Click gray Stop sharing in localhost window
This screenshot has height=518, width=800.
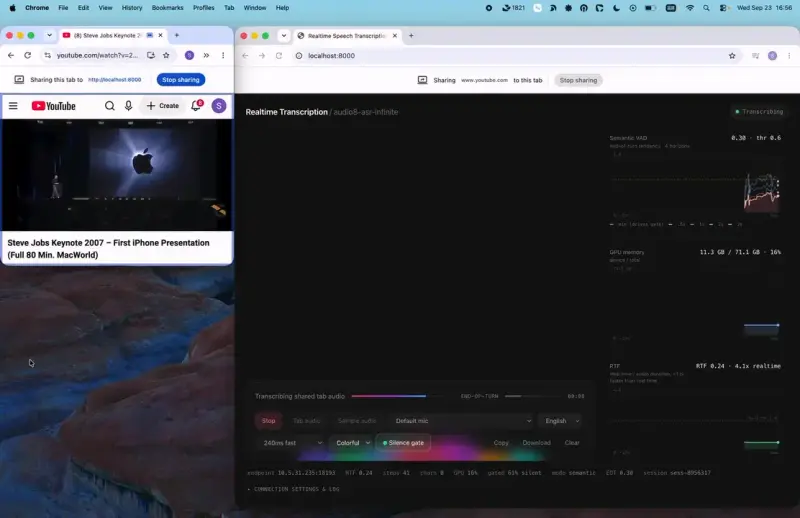coord(578,80)
